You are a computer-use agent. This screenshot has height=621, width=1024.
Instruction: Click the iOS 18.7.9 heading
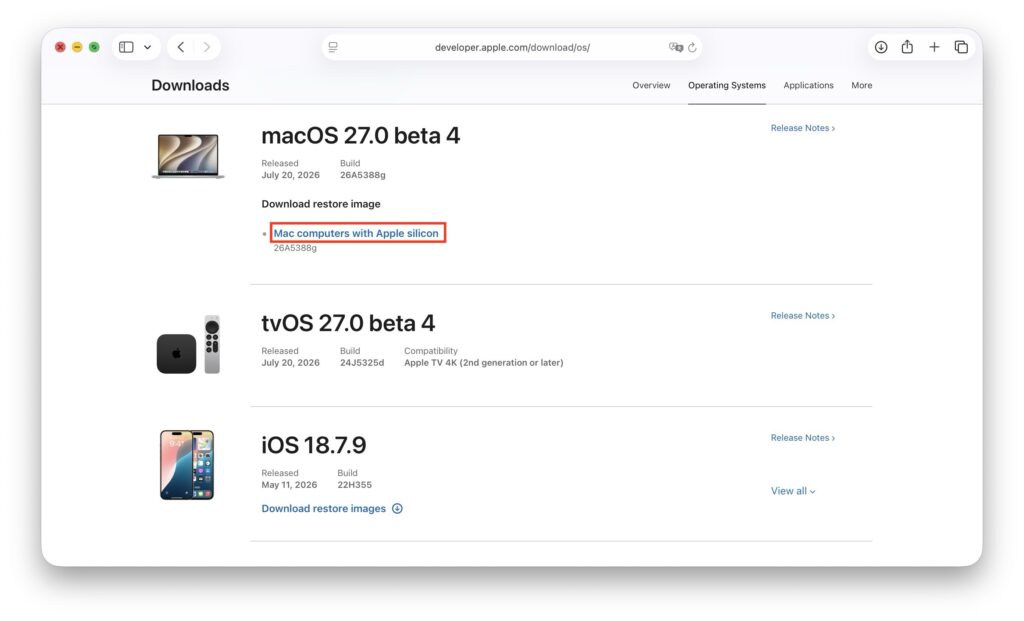(313, 445)
